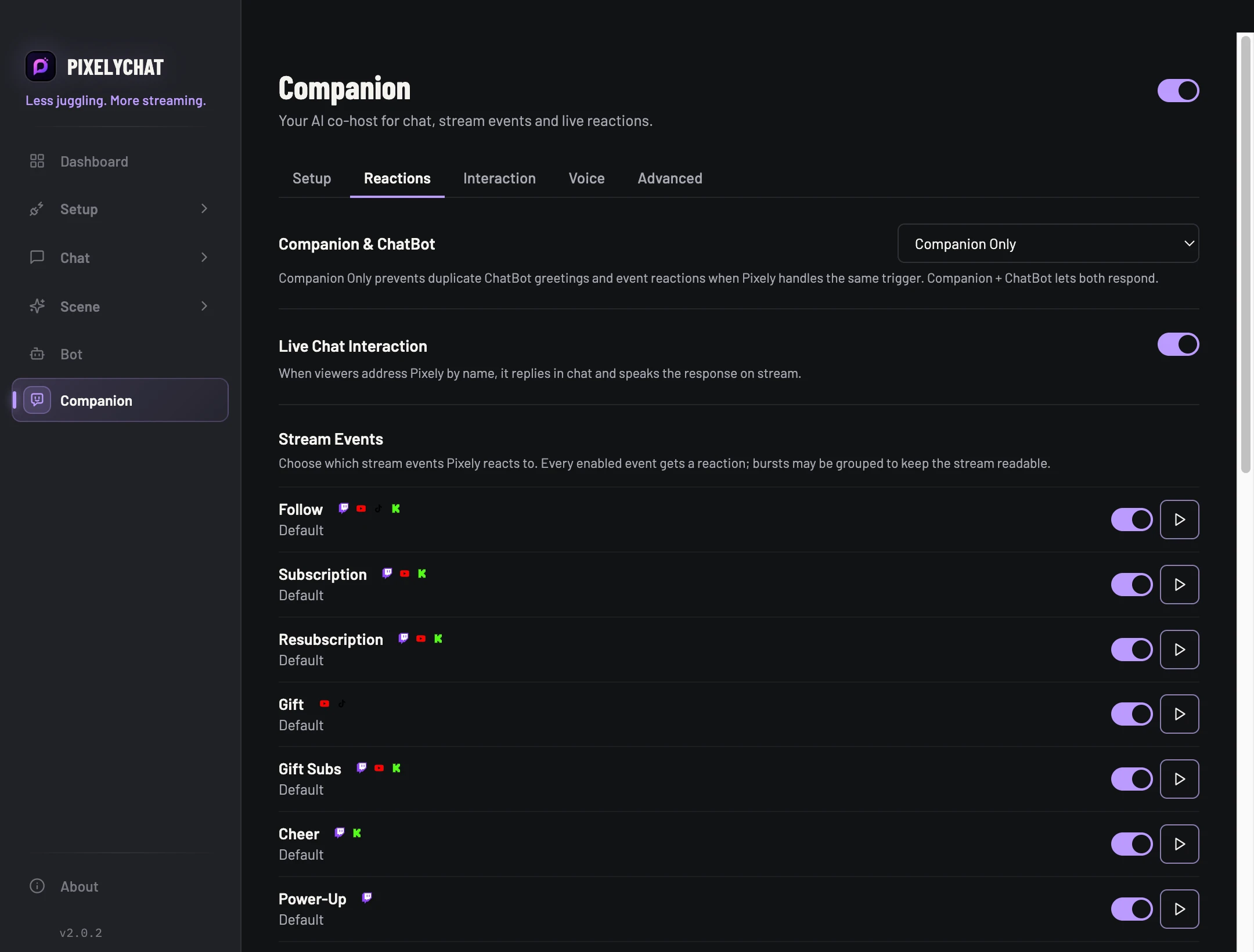
Task: Expand the Chat sidebar chevron
Action: click(x=204, y=257)
